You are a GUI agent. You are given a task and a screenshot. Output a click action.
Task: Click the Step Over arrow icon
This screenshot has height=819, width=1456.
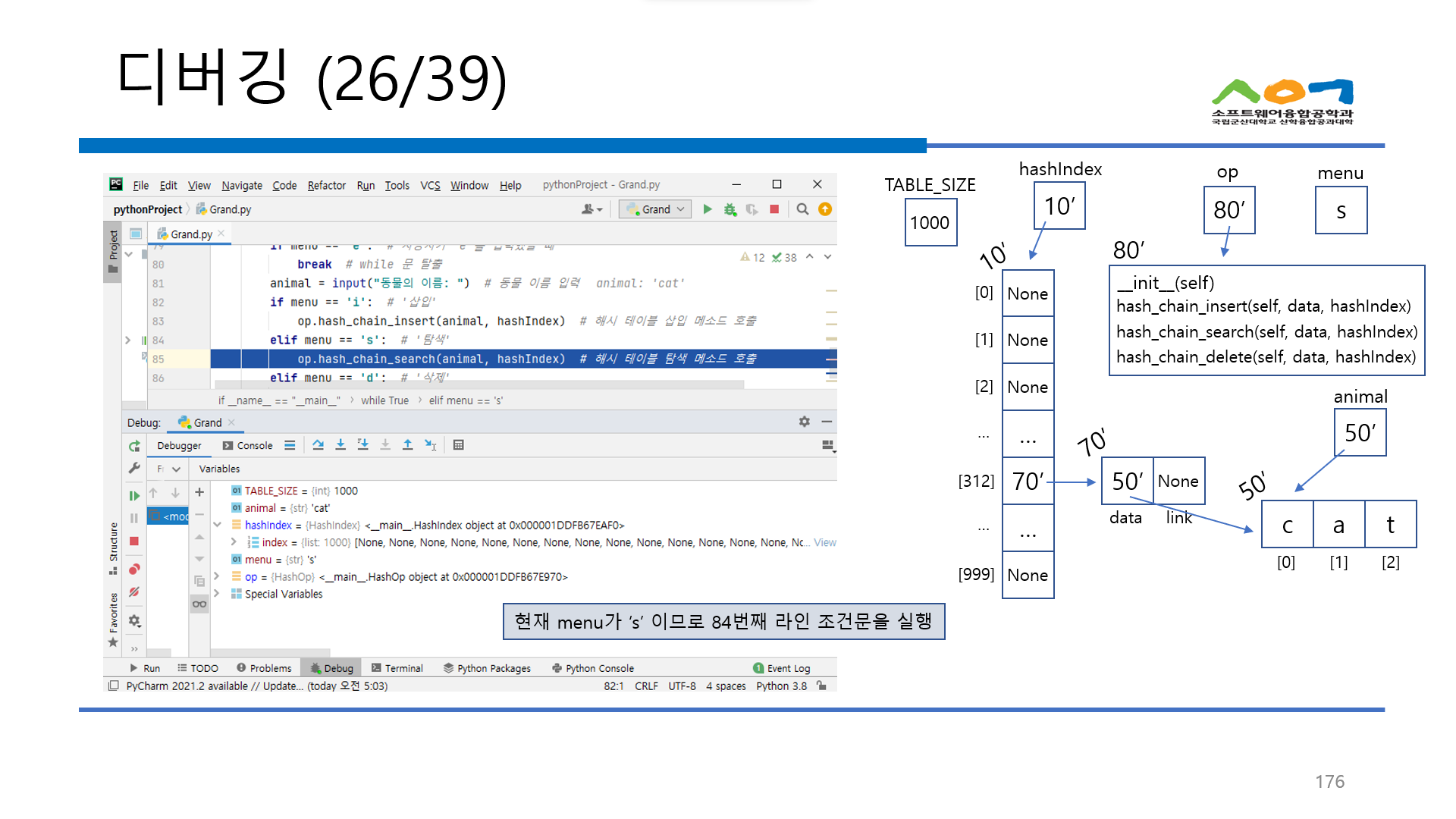point(318,445)
